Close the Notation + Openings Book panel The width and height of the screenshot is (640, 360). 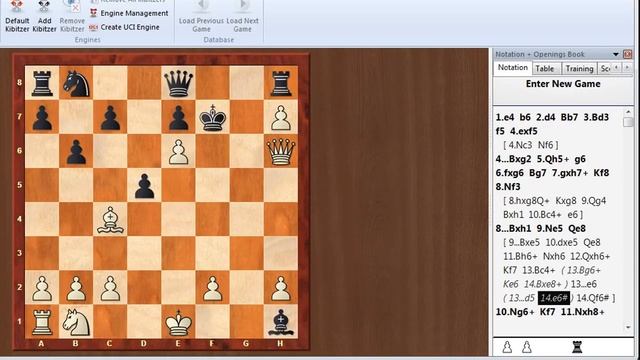click(627, 54)
